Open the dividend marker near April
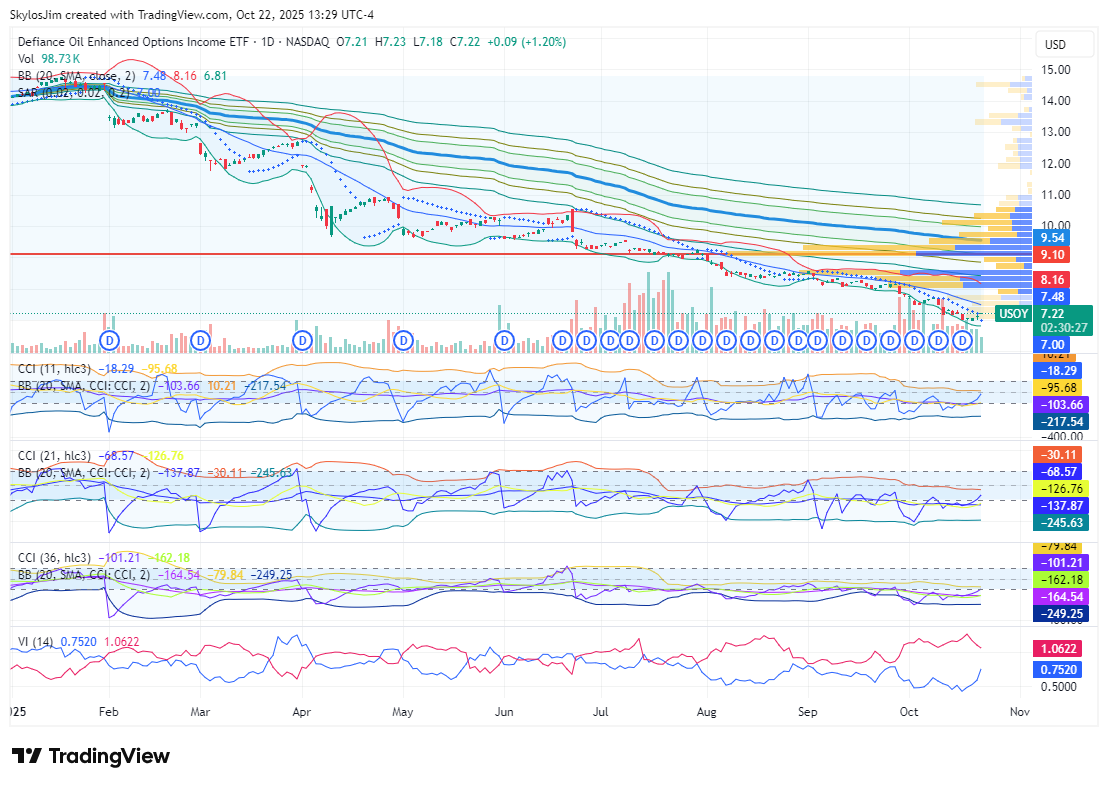Image resolution: width=1108 pixels, height=786 pixels. pos(302,341)
